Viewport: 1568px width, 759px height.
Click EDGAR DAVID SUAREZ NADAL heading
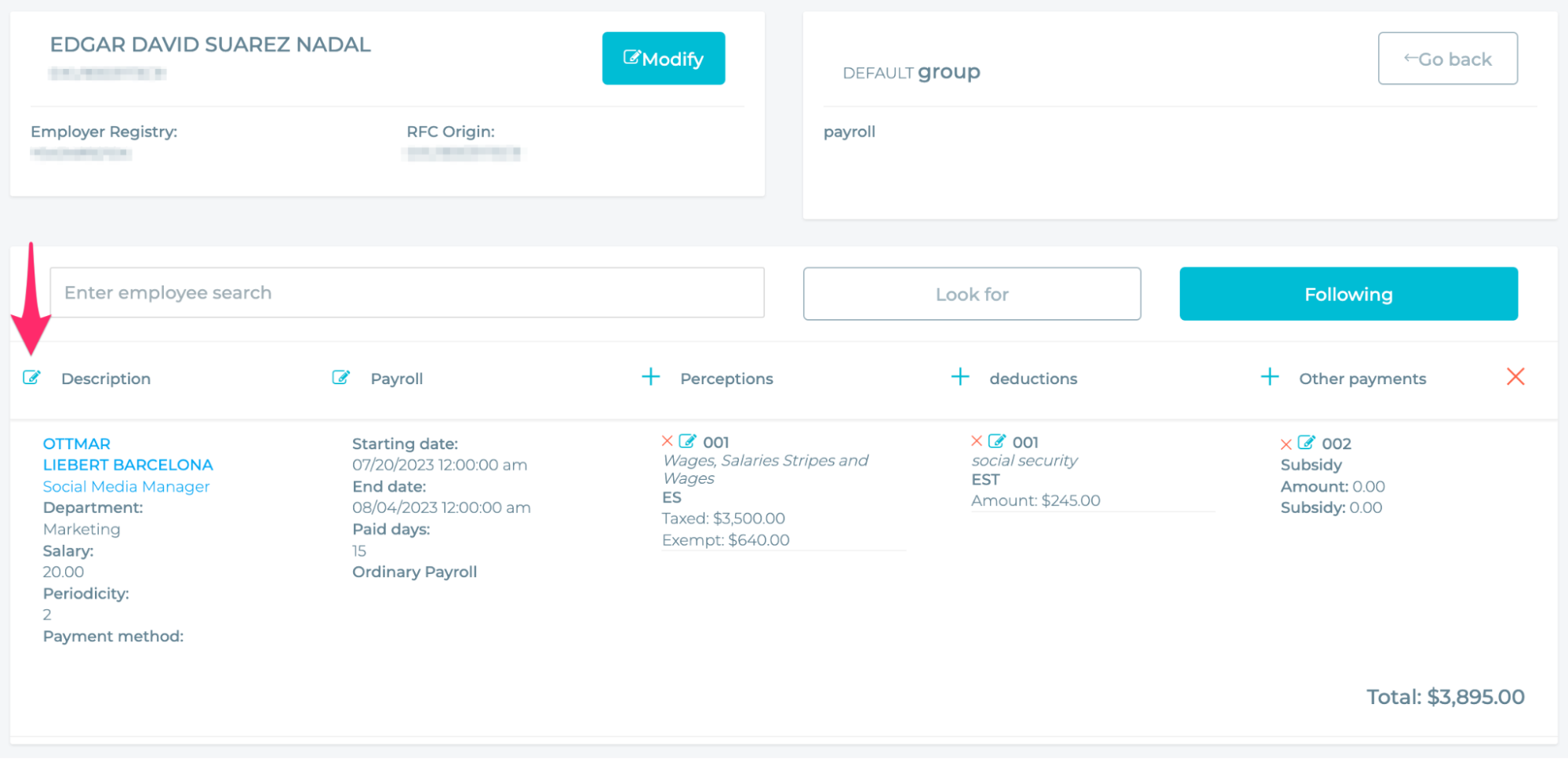point(210,45)
